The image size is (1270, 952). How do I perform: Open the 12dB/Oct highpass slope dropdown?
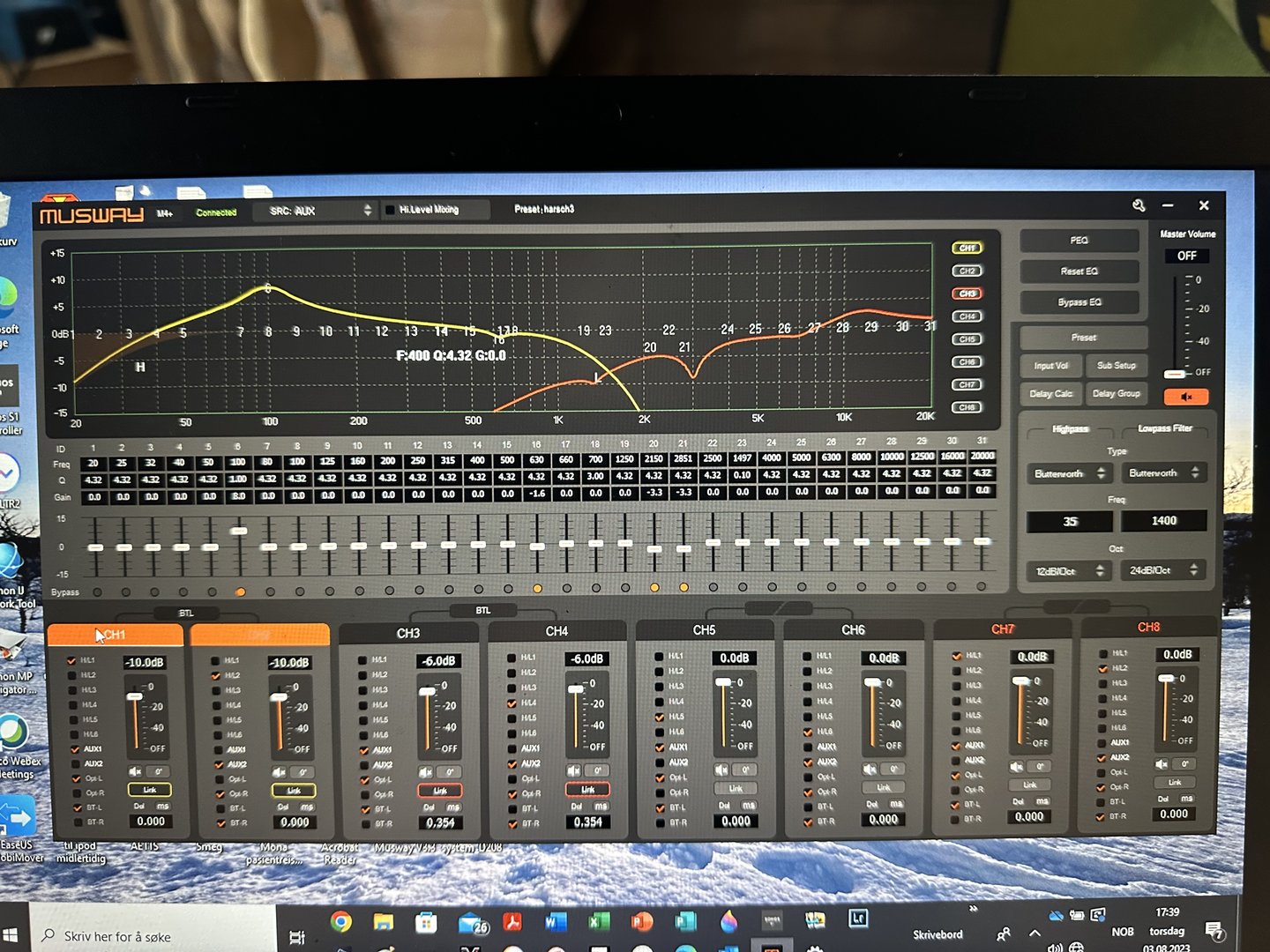click(x=1067, y=571)
